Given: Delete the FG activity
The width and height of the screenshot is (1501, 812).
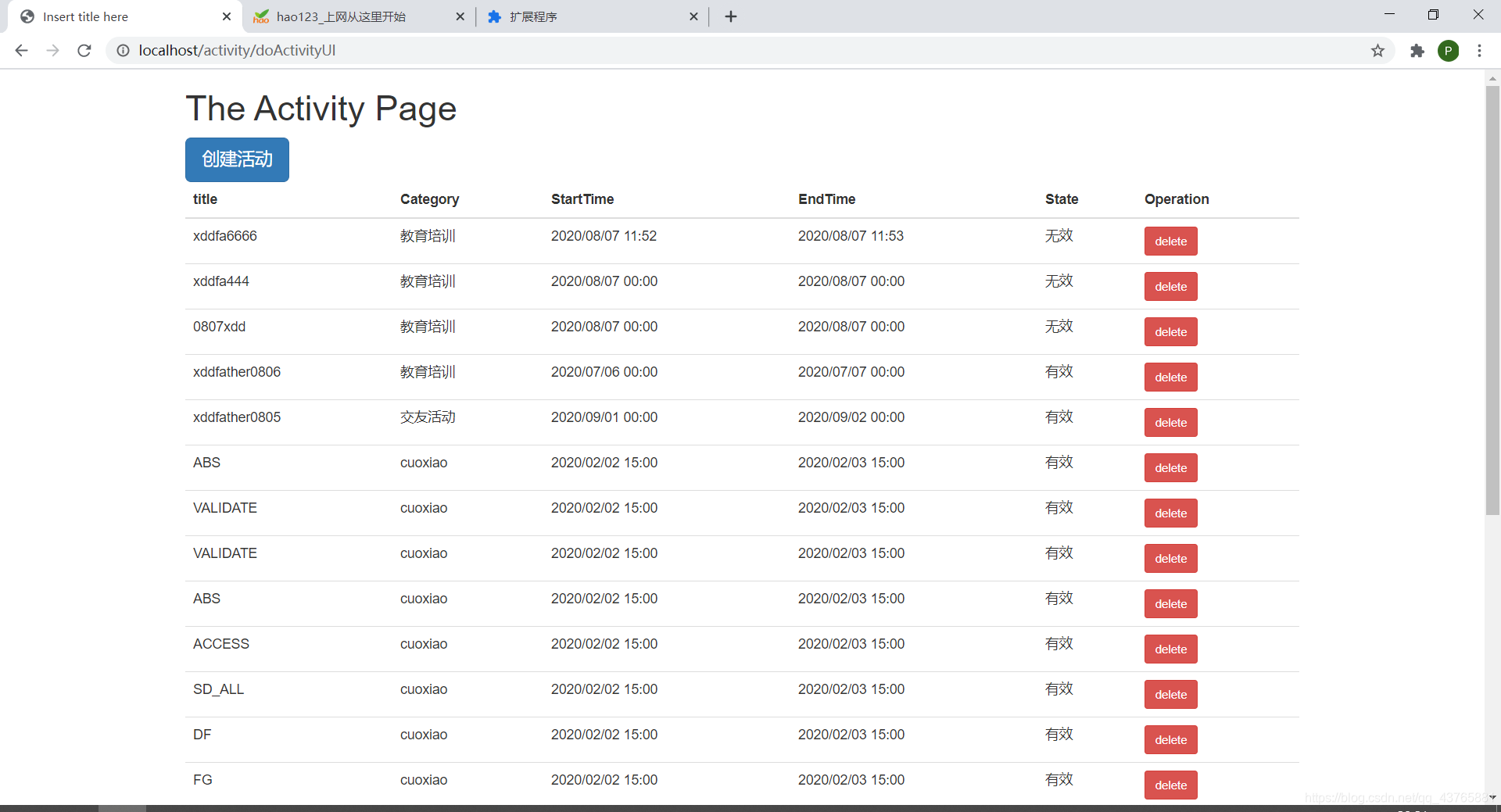Looking at the screenshot, I should click(1170, 785).
